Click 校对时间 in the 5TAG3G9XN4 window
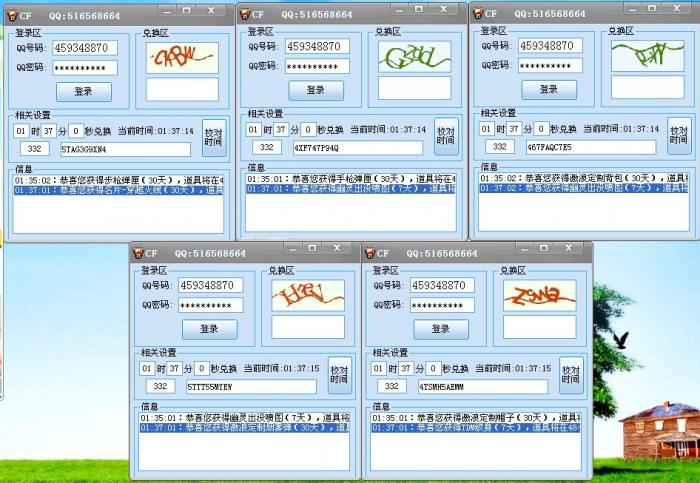This screenshot has height=483, width=700. pos(214,137)
